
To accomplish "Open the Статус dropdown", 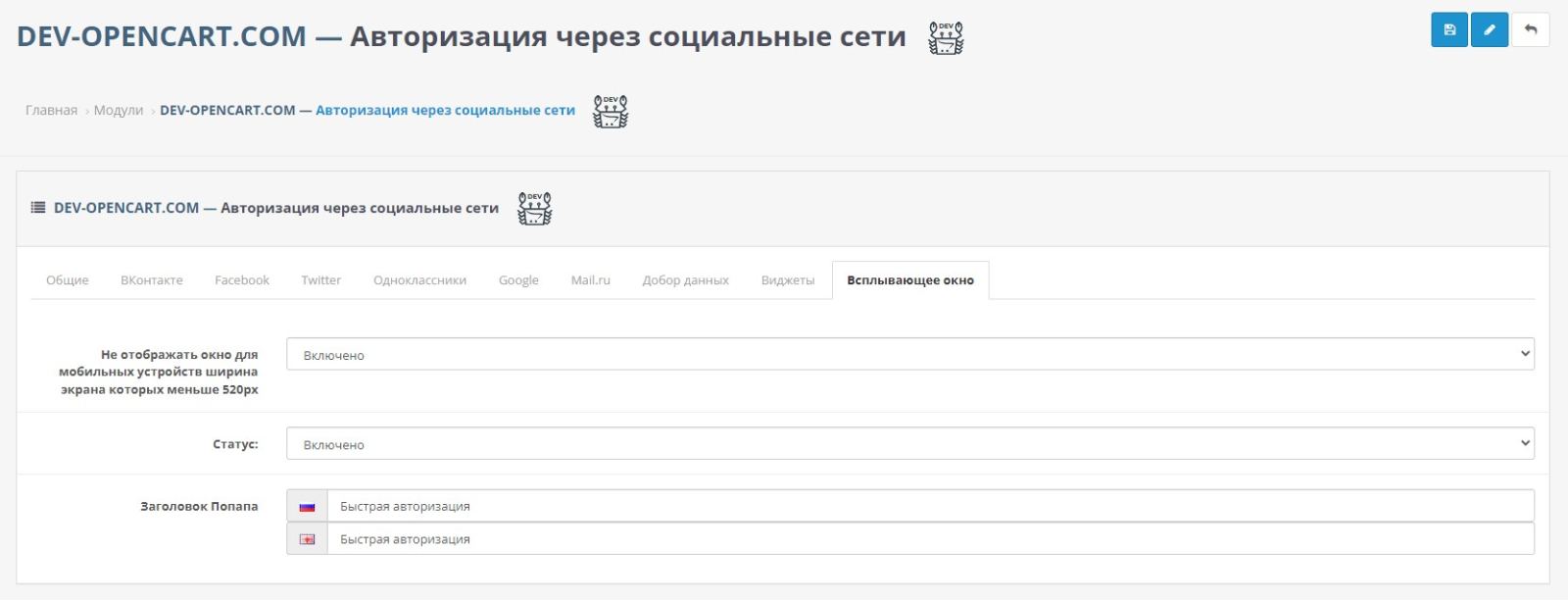I will tap(910, 444).
